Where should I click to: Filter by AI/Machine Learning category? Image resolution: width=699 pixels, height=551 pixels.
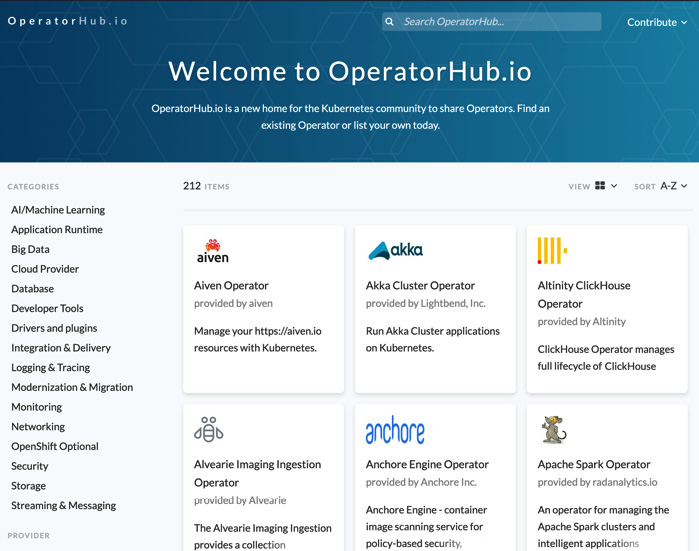point(58,210)
